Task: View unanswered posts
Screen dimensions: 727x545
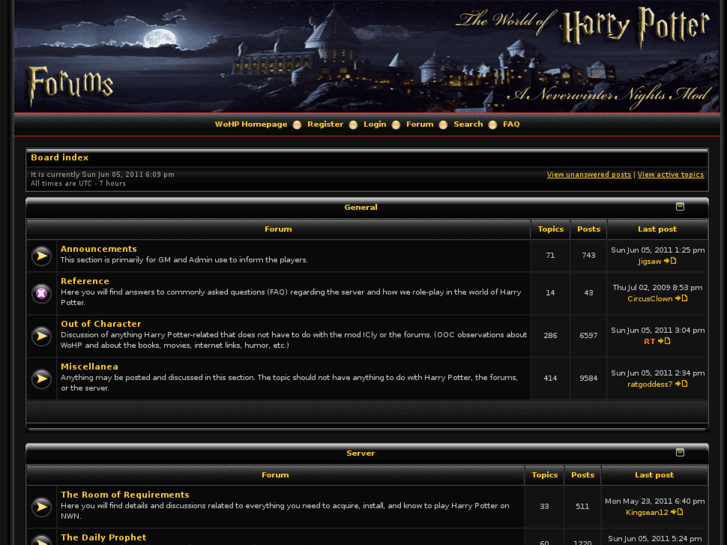Action: click(589, 175)
